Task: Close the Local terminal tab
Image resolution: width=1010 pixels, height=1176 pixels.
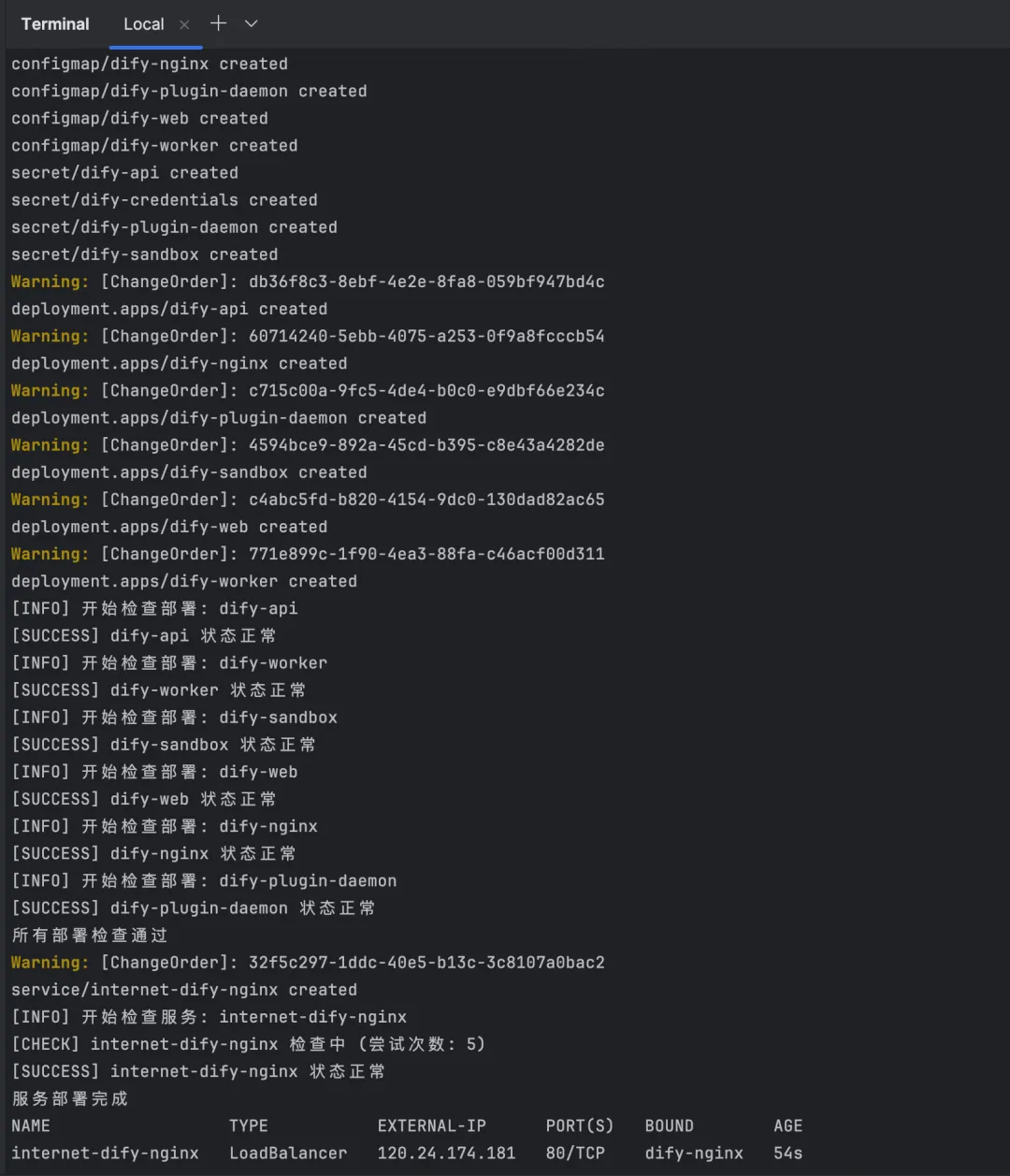Action: point(184,23)
